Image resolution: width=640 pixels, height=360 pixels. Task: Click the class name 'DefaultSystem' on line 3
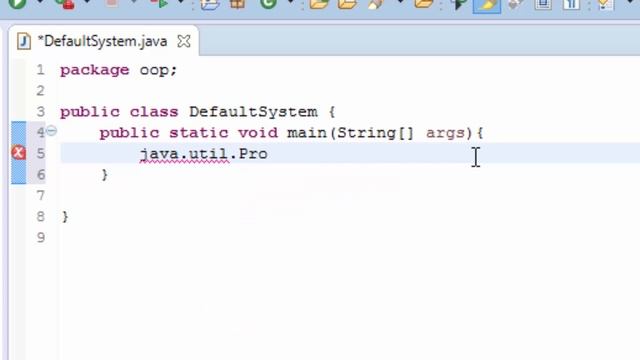(x=253, y=112)
